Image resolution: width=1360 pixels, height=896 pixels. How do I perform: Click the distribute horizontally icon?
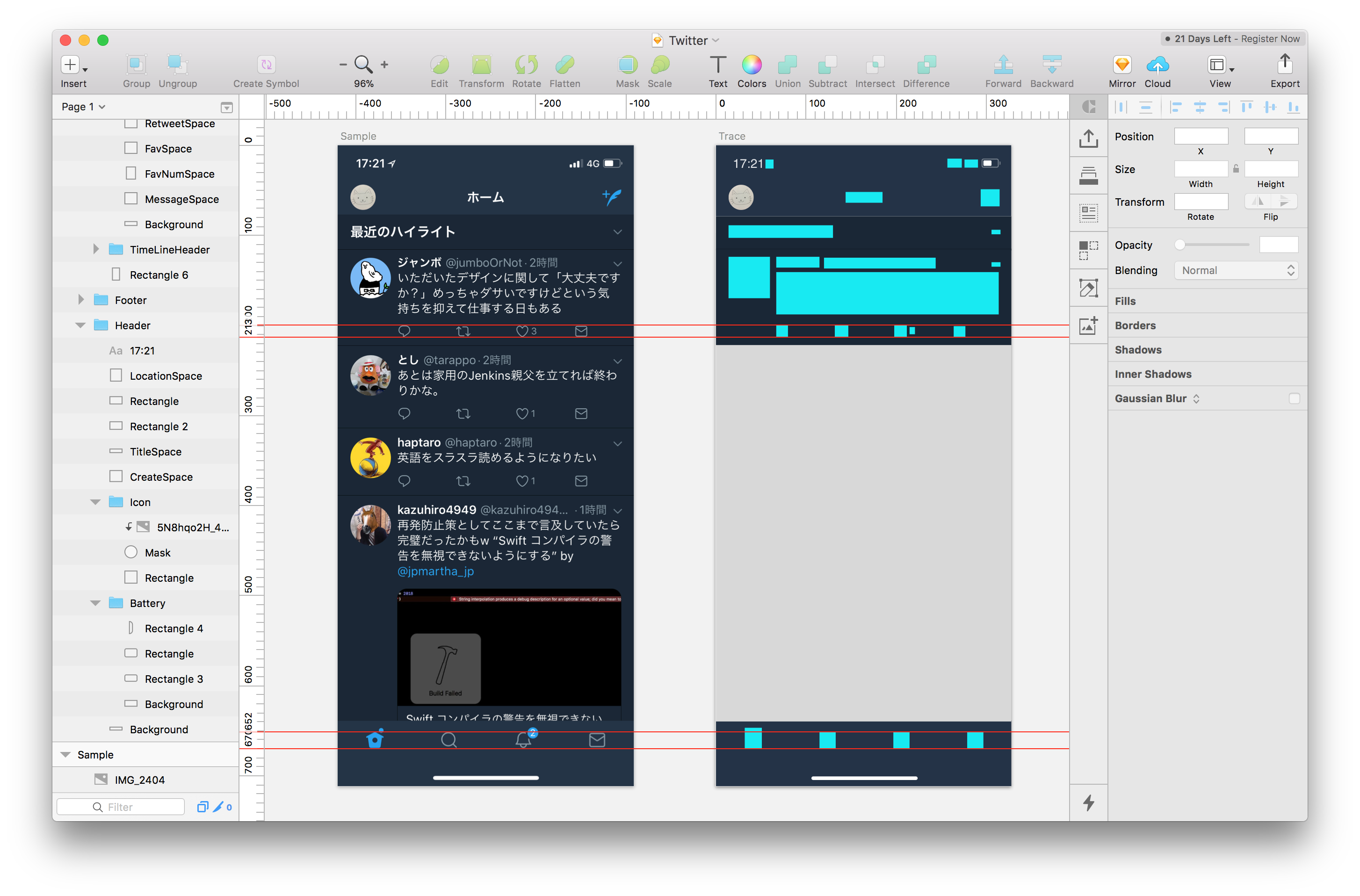tap(1121, 107)
